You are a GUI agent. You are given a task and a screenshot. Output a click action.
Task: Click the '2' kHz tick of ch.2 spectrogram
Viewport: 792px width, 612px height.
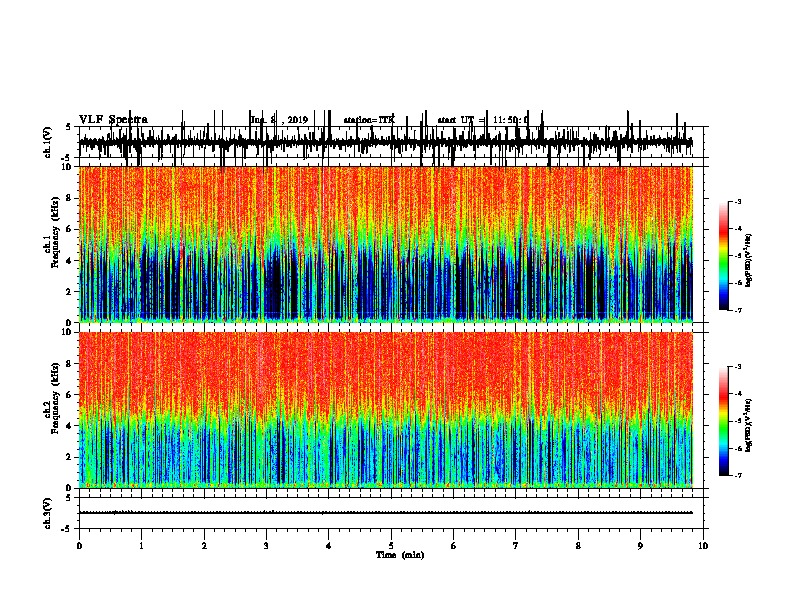pyautogui.click(x=70, y=457)
